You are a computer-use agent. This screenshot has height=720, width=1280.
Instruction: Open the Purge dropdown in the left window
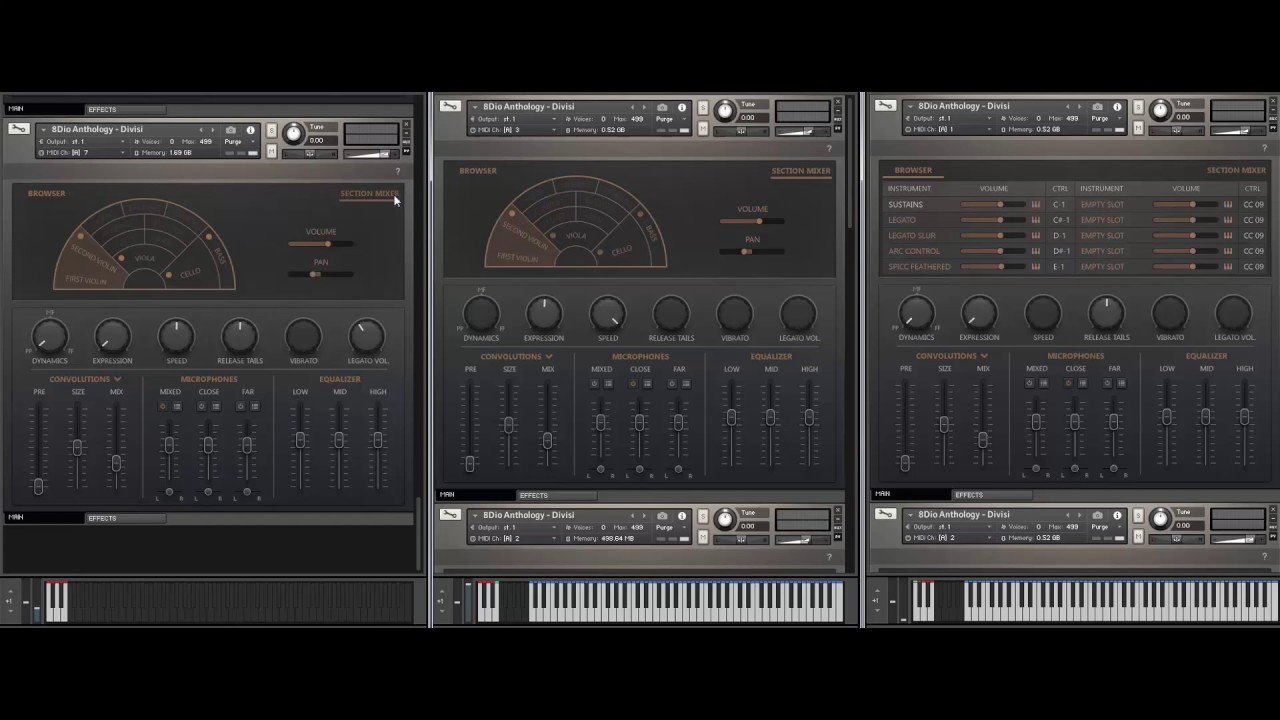[237, 142]
